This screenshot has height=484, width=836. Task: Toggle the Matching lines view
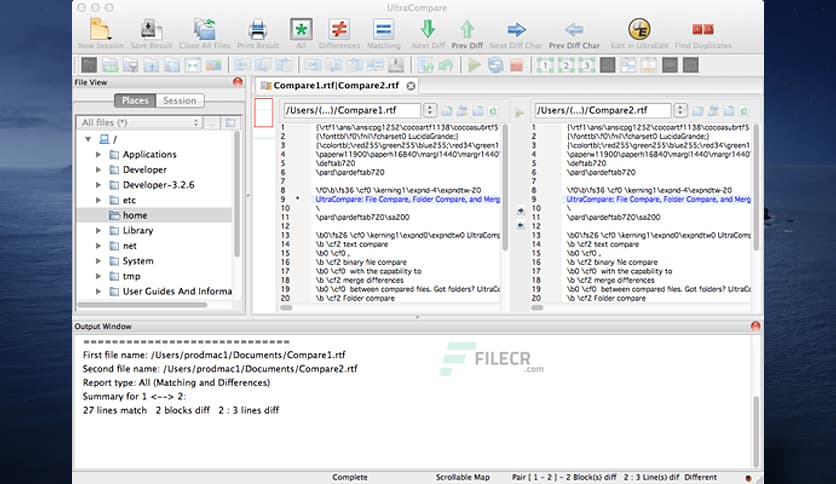(x=383, y=28)
